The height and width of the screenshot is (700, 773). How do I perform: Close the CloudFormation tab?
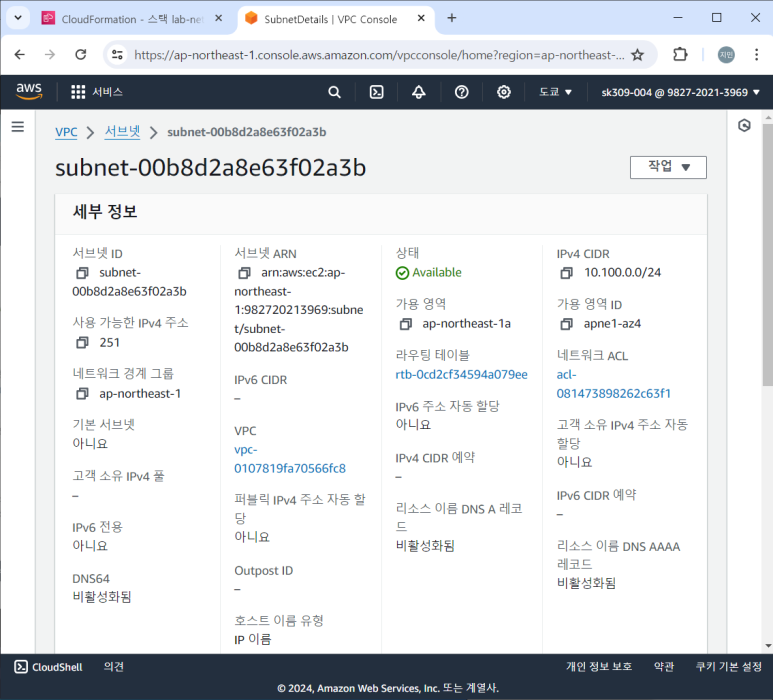[x=219, y=18]
